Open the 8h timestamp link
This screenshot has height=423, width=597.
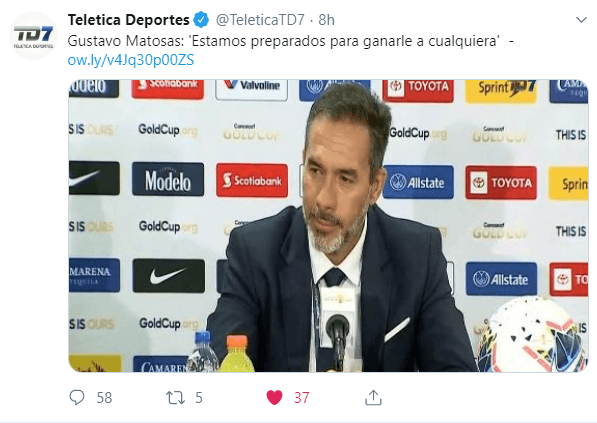point(326,20)
